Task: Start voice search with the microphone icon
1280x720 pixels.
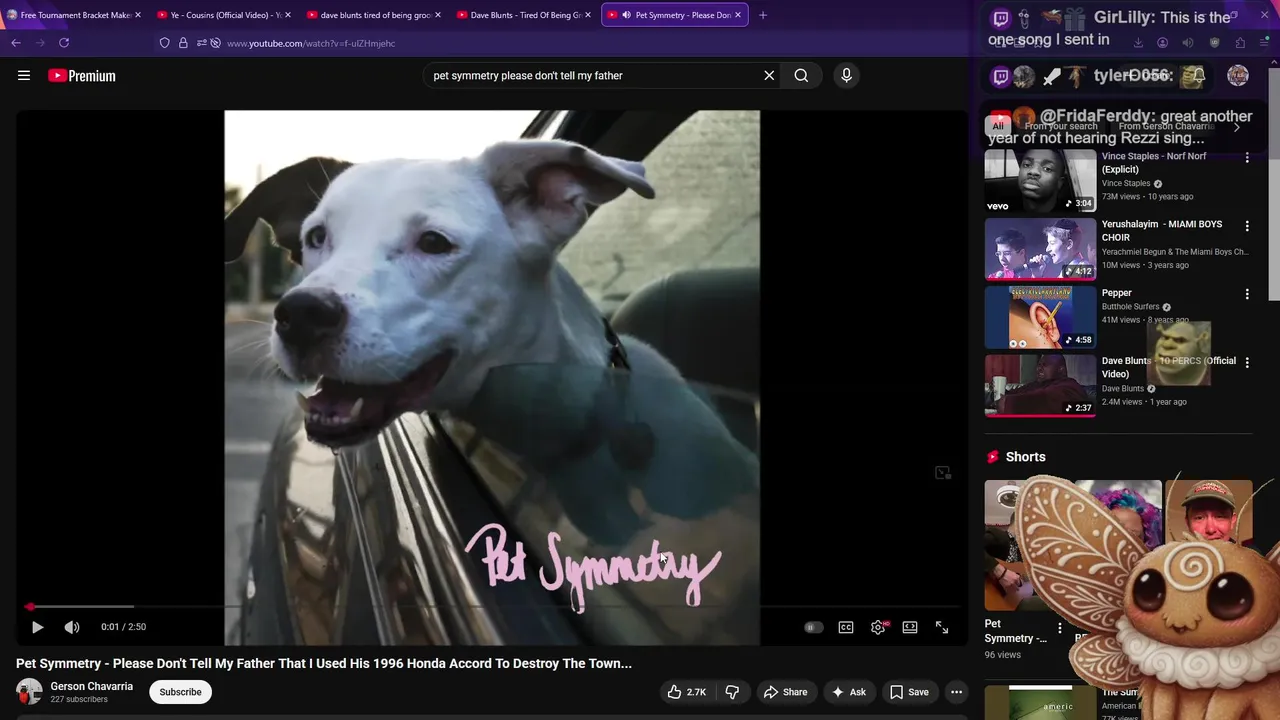Action: pos(846,75)
